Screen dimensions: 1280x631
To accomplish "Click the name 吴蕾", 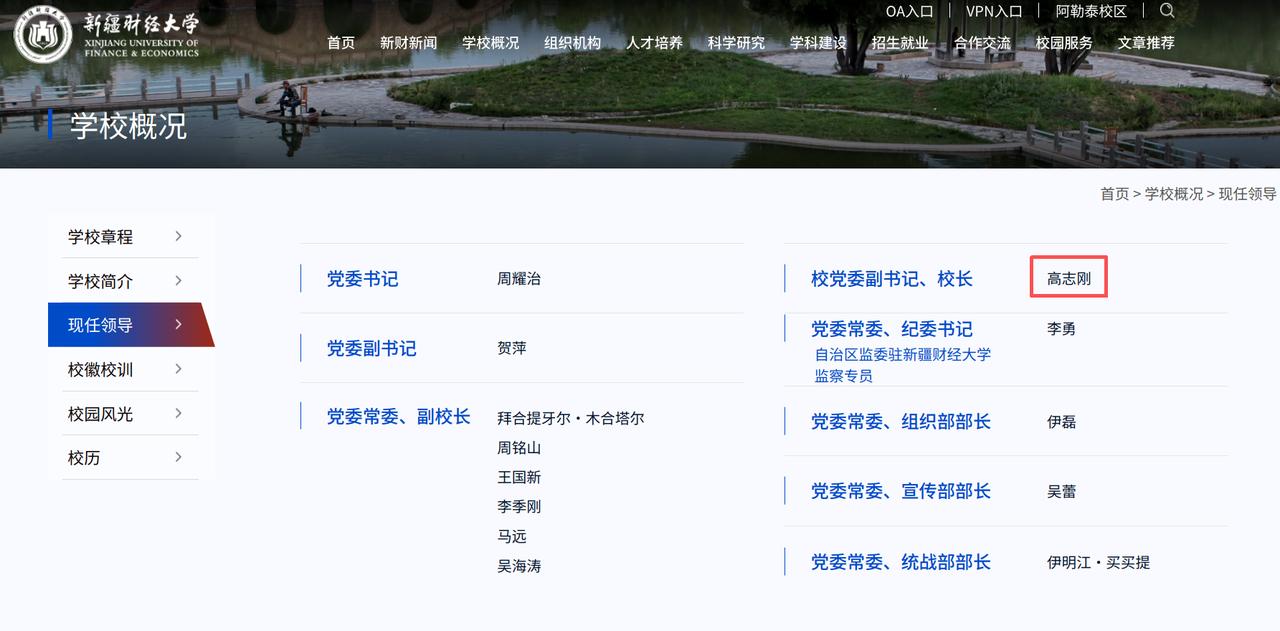I will tap(1062, 492).
